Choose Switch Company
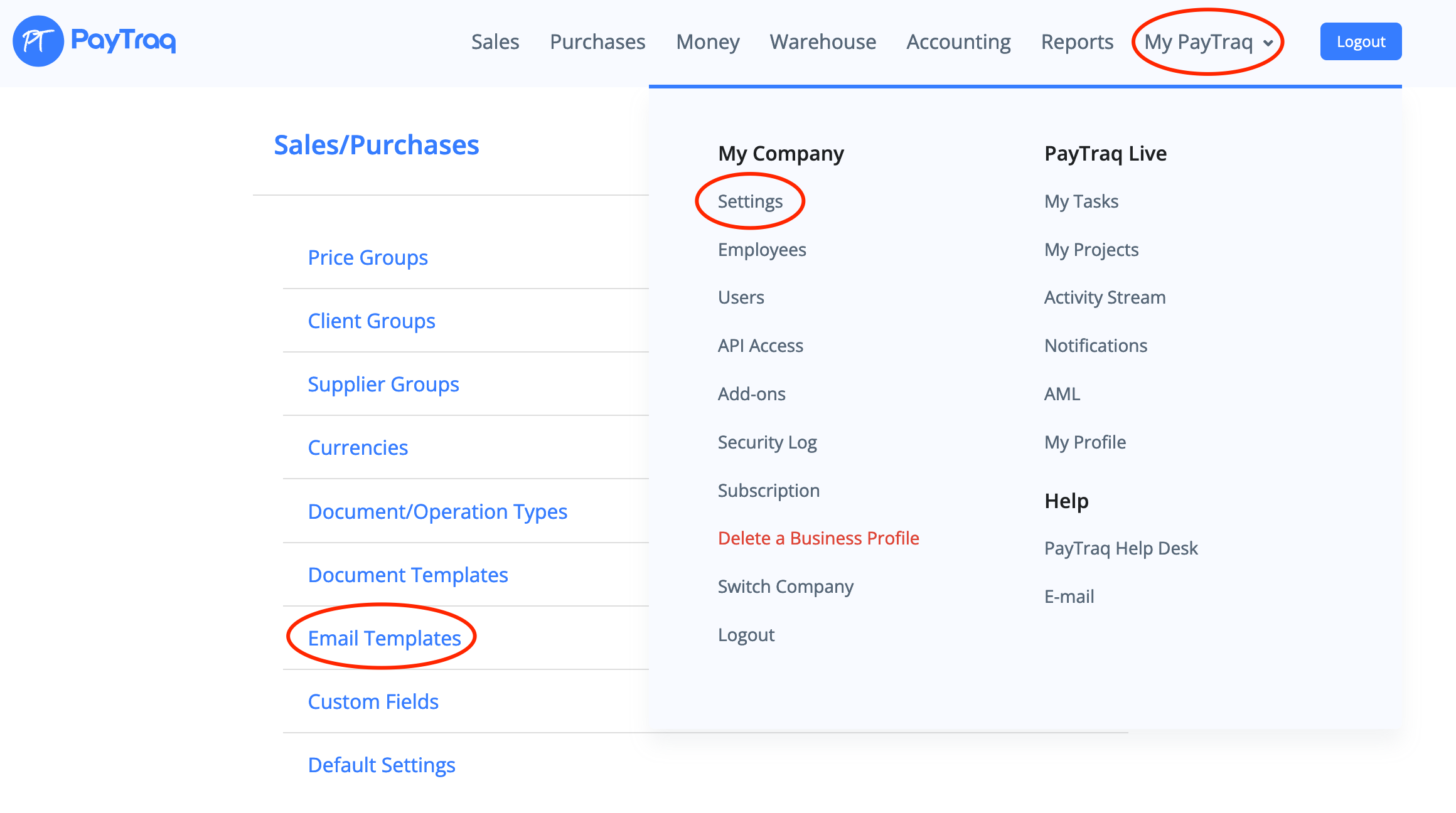Screen dimensions: 1456x813 [786, 587]
